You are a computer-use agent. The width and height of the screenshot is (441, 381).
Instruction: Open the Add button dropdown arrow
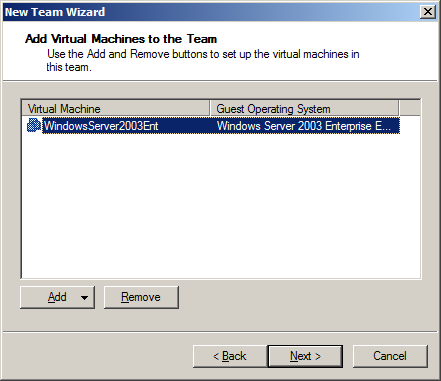(x=84, y=297)
